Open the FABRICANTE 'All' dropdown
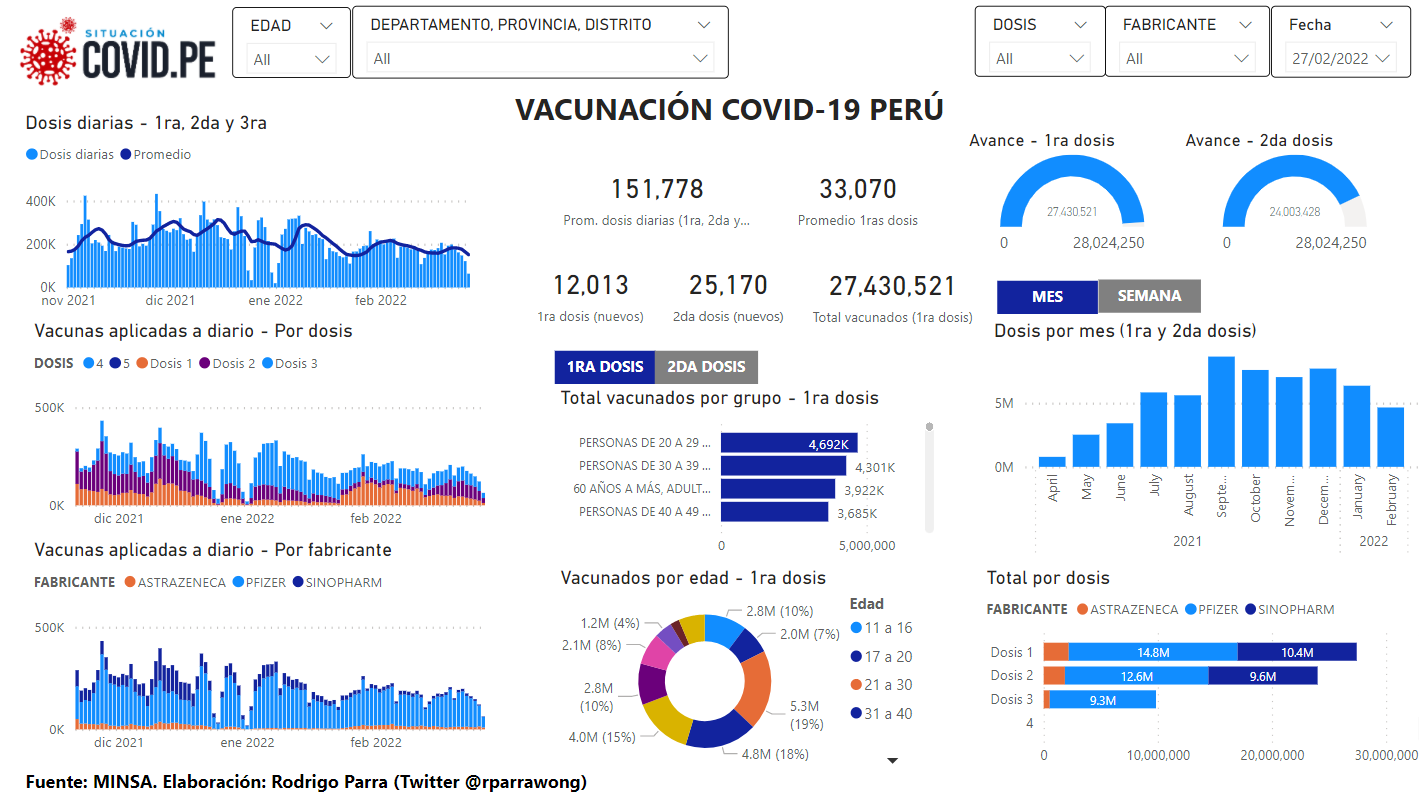 pyautogui.click(x=1187, y=59)
